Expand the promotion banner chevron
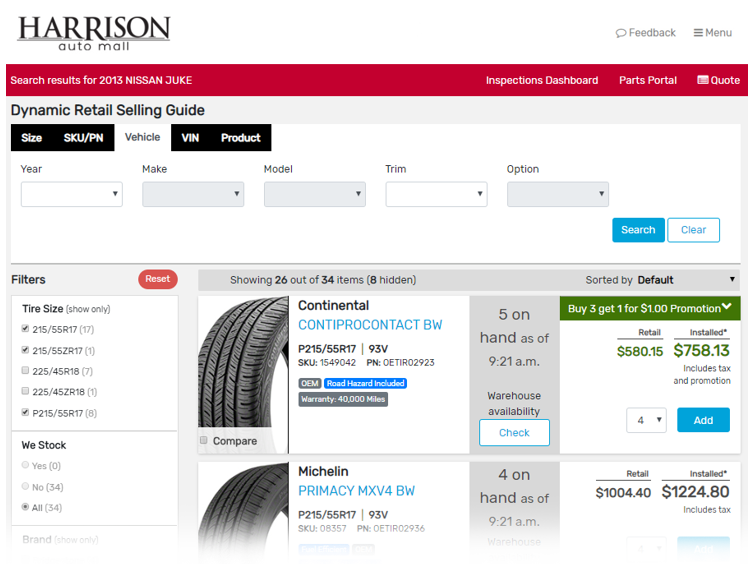This screenshot has height=564, width=752. coord(727,307)
